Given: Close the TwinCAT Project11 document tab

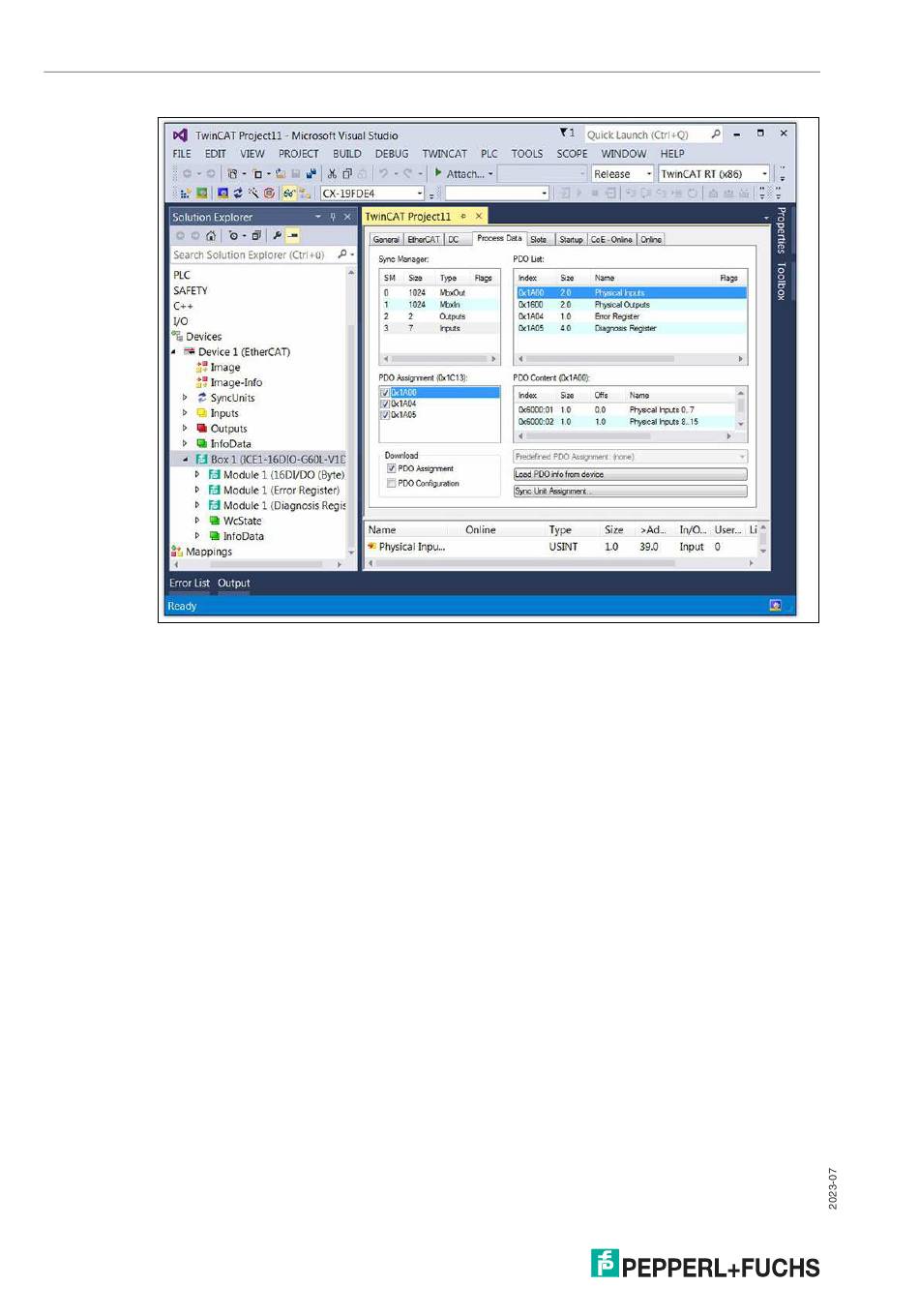Looking at the screenshot, I should click(478, 216).
